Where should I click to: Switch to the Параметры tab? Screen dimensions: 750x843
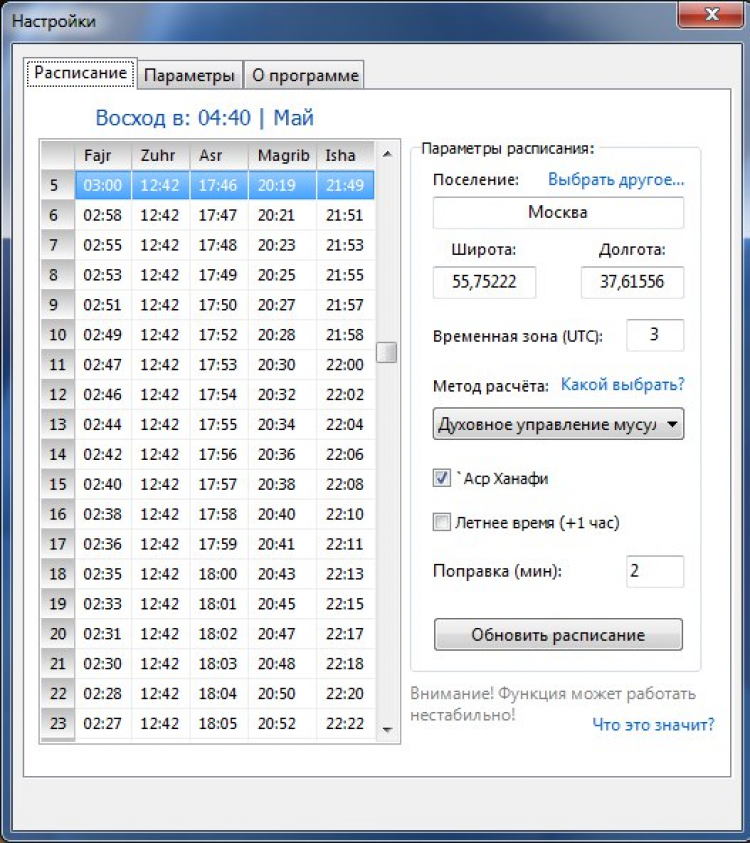click(x=190, y=75)
